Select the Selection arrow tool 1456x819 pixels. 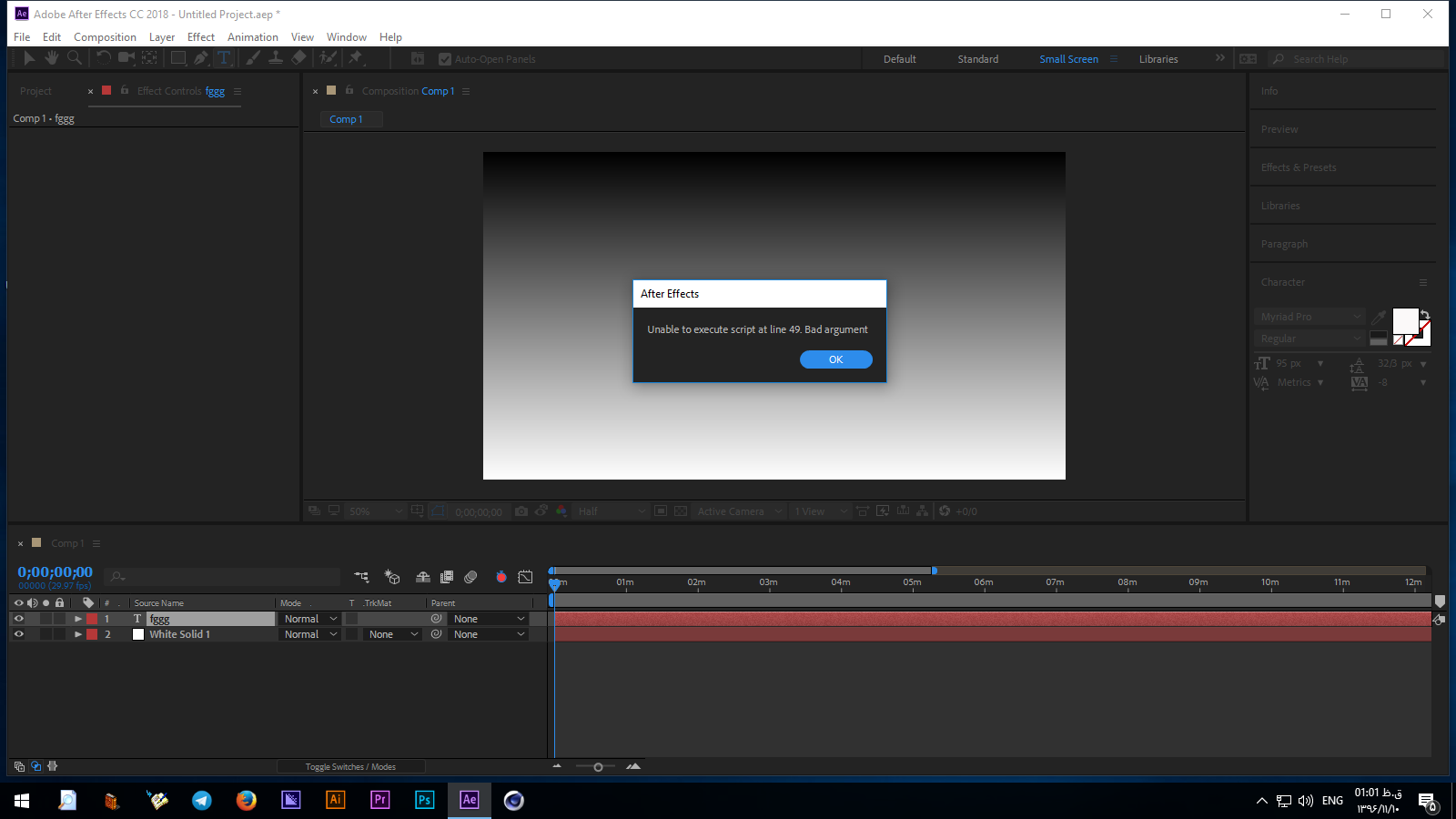29,58
